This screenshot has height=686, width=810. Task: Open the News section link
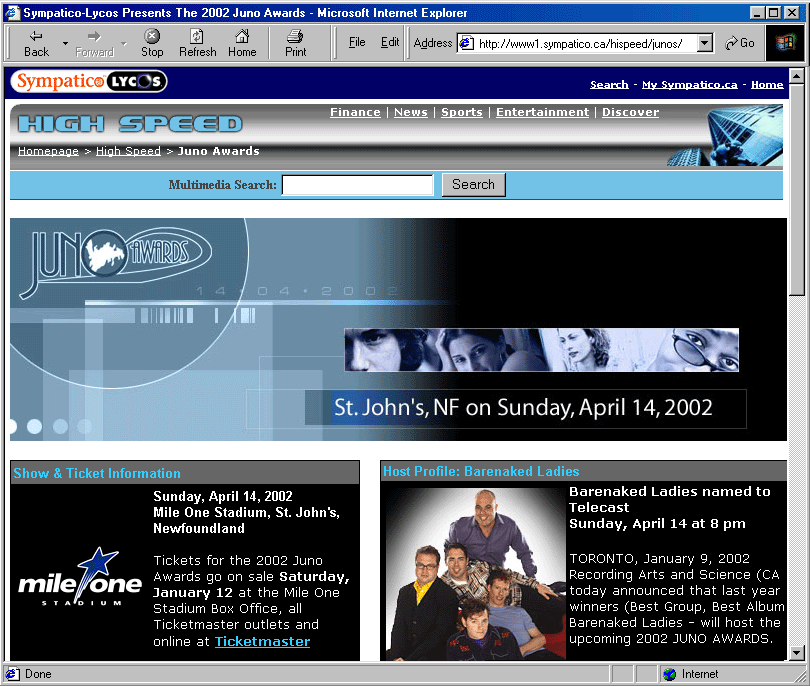point(411,112)
